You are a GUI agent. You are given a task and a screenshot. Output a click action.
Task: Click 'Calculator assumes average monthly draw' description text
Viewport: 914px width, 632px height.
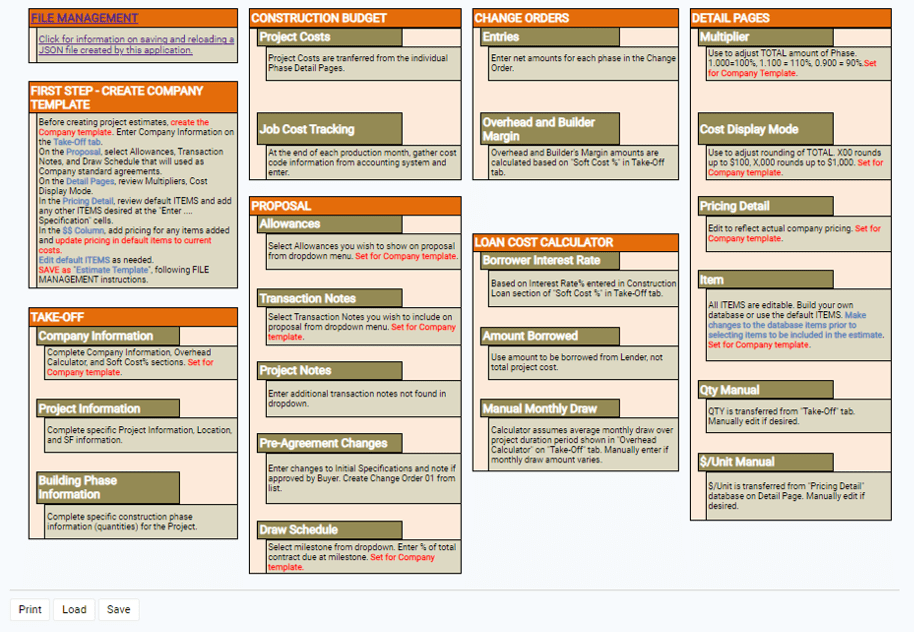point(582,445)
